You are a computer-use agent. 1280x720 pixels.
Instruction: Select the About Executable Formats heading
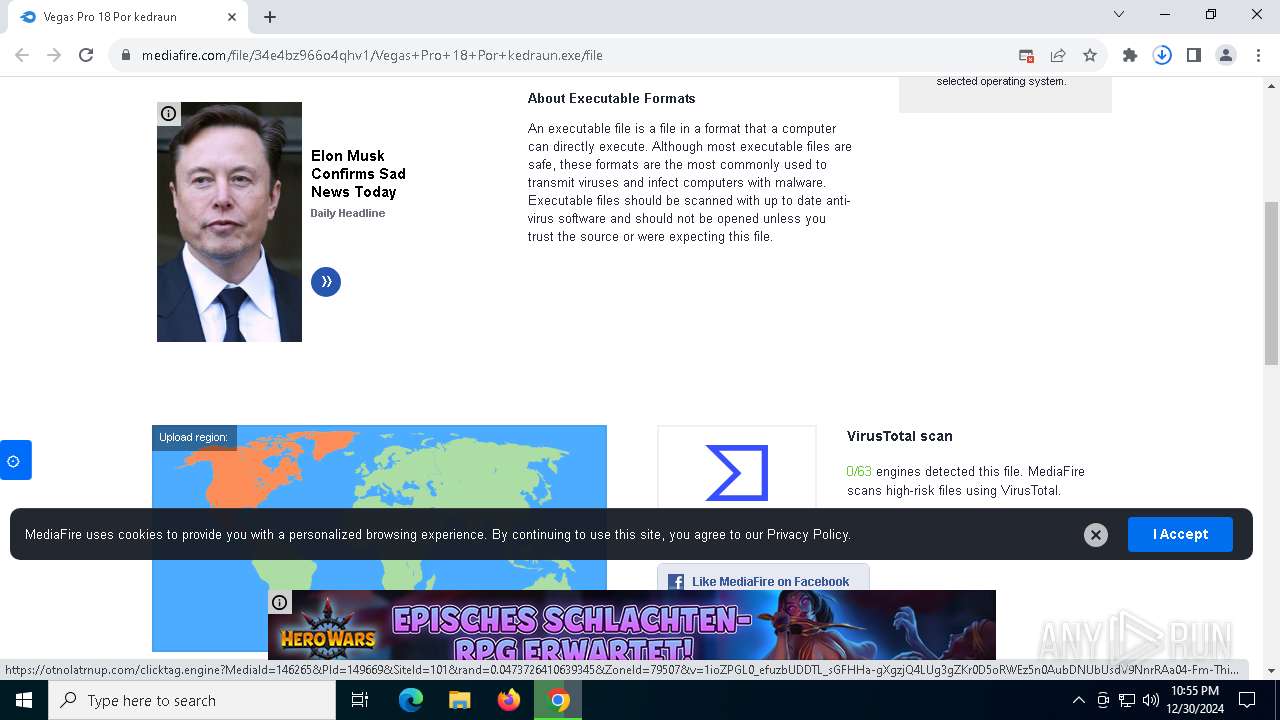click(x=611, y=98)
